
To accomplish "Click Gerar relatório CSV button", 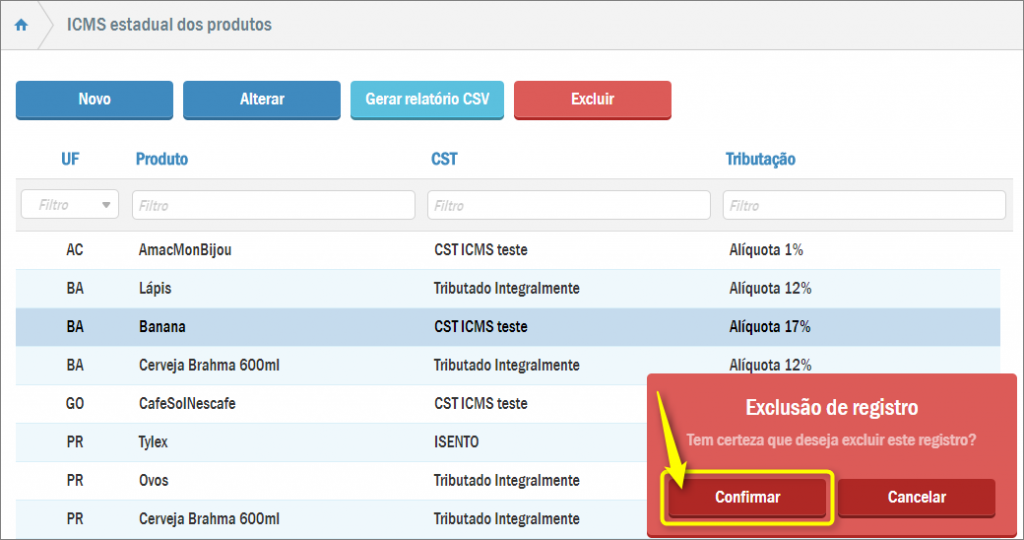I will click(427, 99).
